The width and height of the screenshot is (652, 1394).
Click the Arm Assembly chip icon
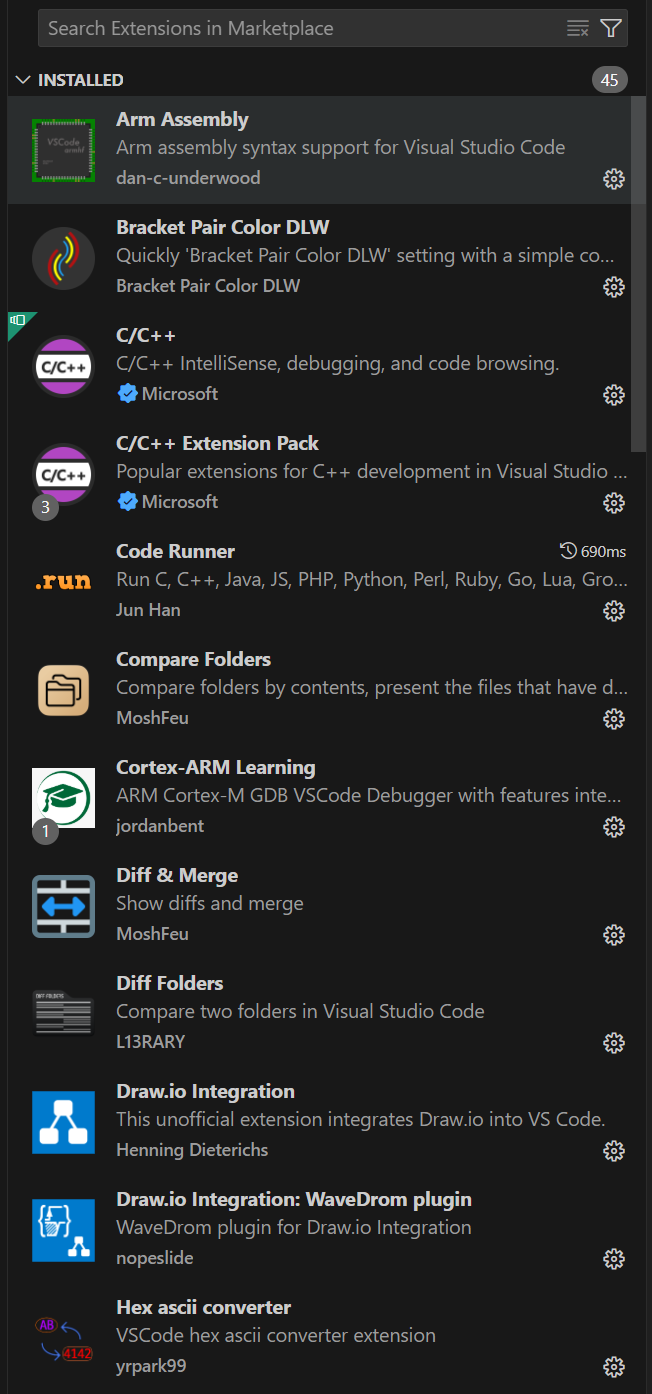coord(63,150)
